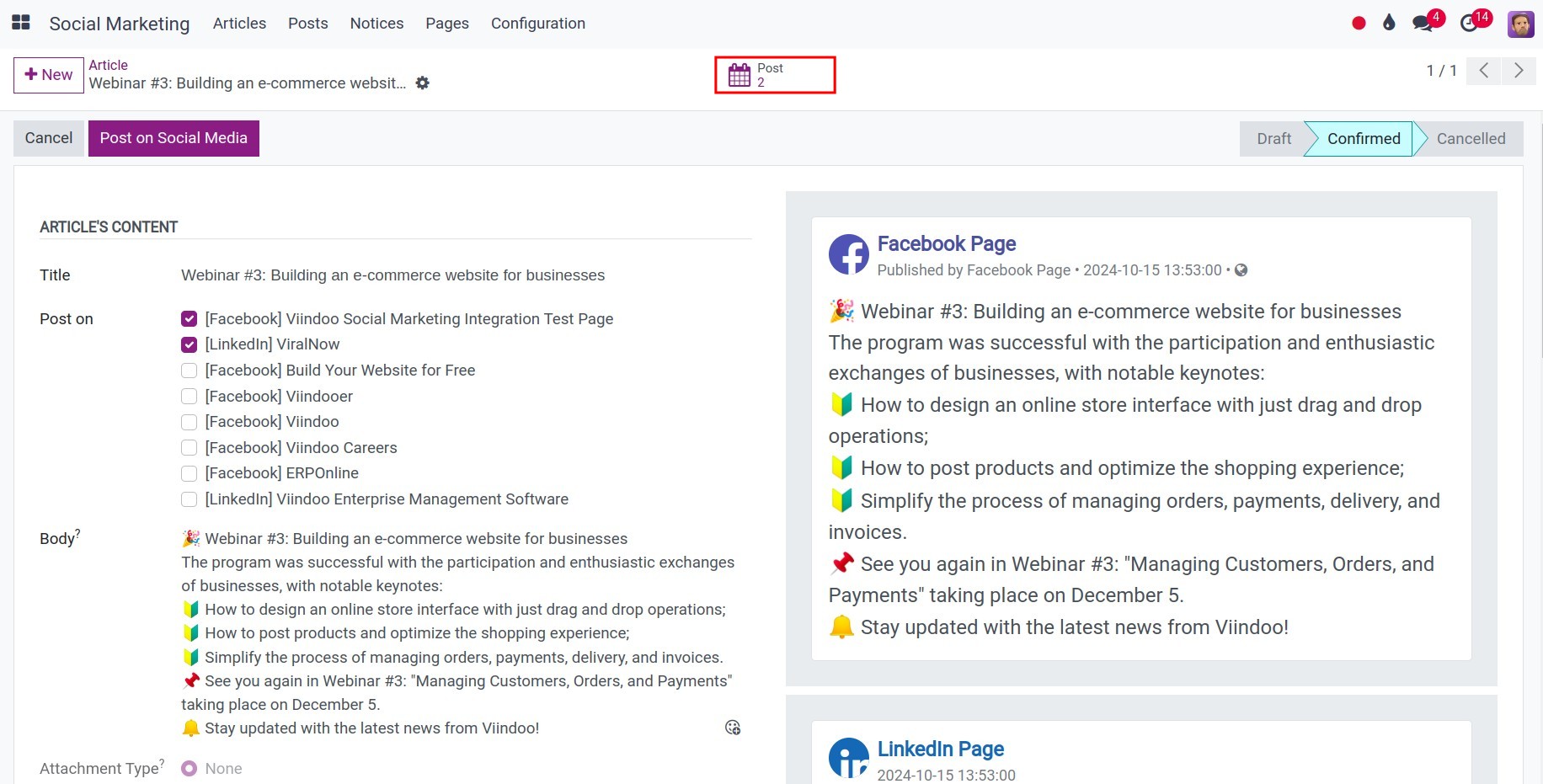The height and width of the screenshot is (784, 1543).
Task: Check the Facebook ERPOnline checkbox
Action: point(190,473)
